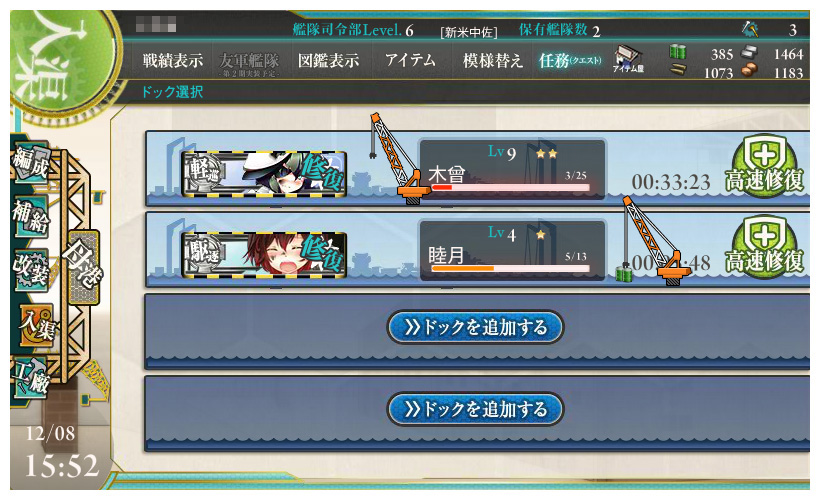Image resolution: width=819 pixels, height=499 pixels.
Task: Select 睦月 destroyer banner thumbnail
Action: [264, 255]
